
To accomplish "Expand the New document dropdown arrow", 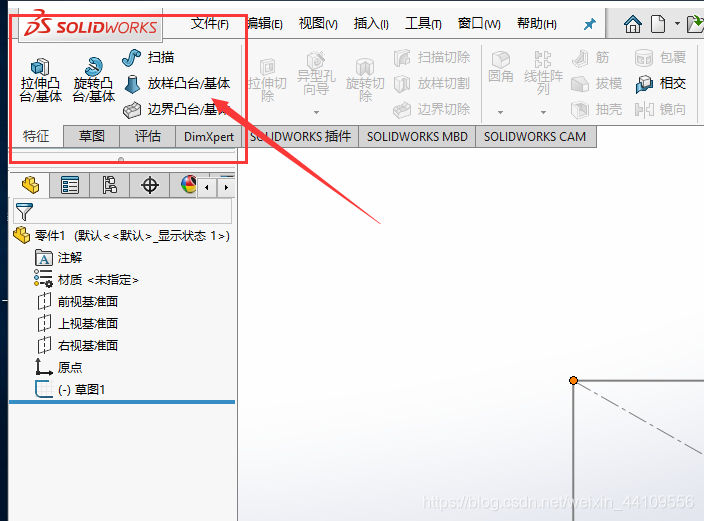I will 677,23.
